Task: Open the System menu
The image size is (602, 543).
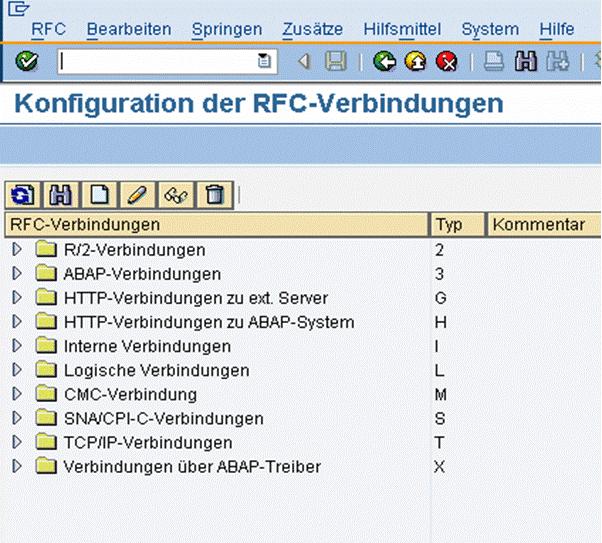Action: click(490, 29)
